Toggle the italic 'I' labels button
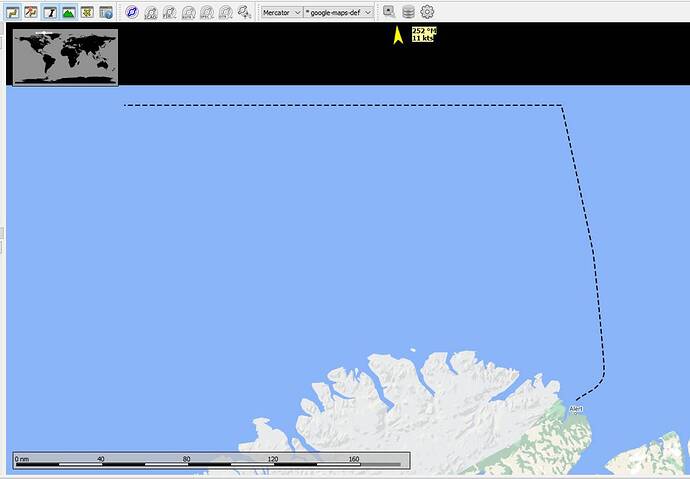 click(50, 12)
